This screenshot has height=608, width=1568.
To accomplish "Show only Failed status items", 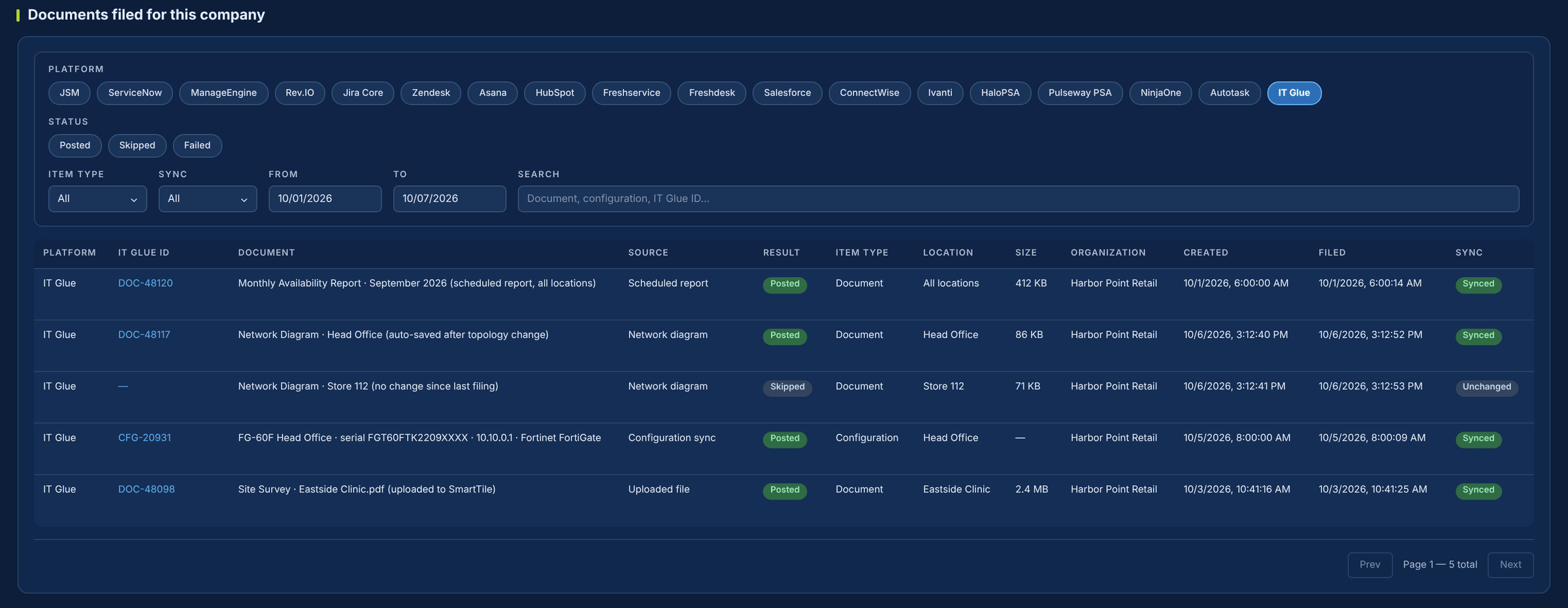I will coord(197,145).
